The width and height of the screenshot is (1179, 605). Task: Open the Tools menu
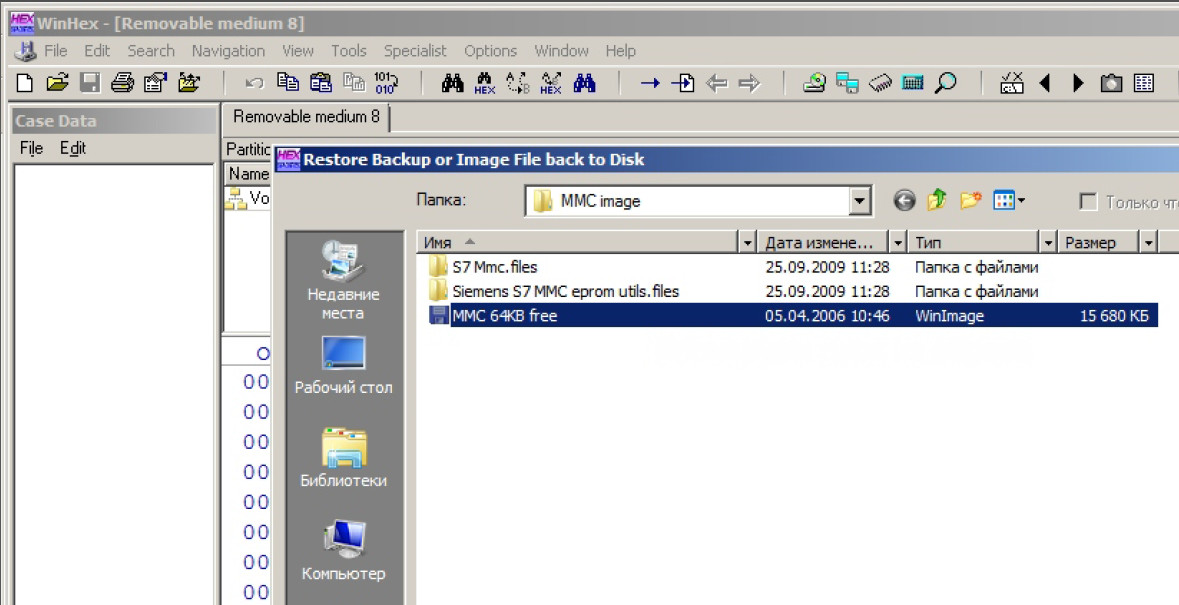click(349, 51)
